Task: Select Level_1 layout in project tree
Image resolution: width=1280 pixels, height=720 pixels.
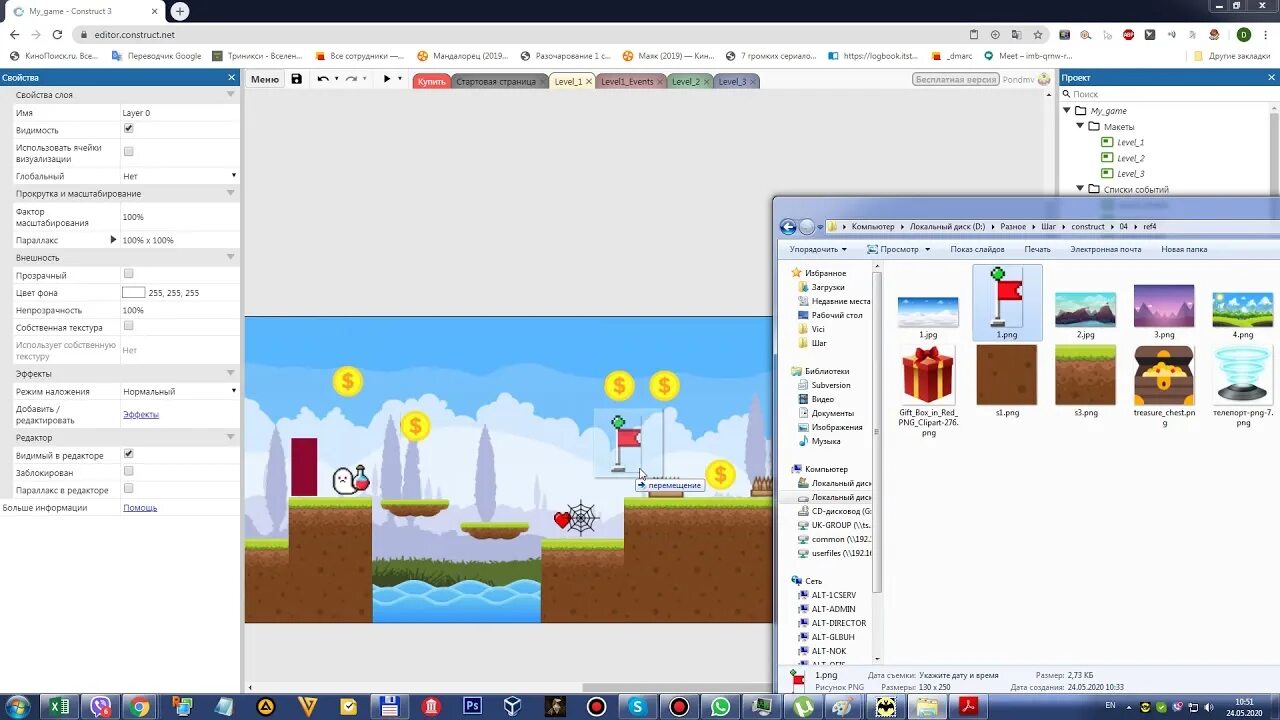Action: point(1130,142)
